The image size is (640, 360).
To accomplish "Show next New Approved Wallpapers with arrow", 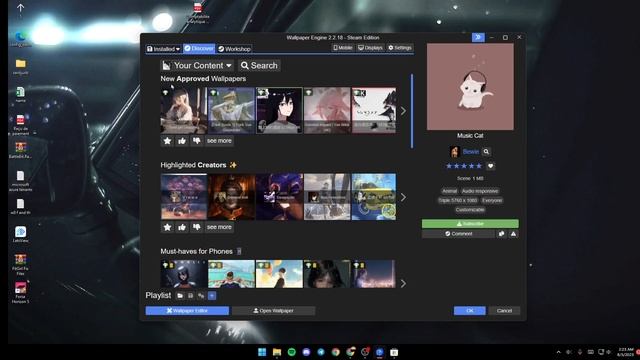I will 403,111.
